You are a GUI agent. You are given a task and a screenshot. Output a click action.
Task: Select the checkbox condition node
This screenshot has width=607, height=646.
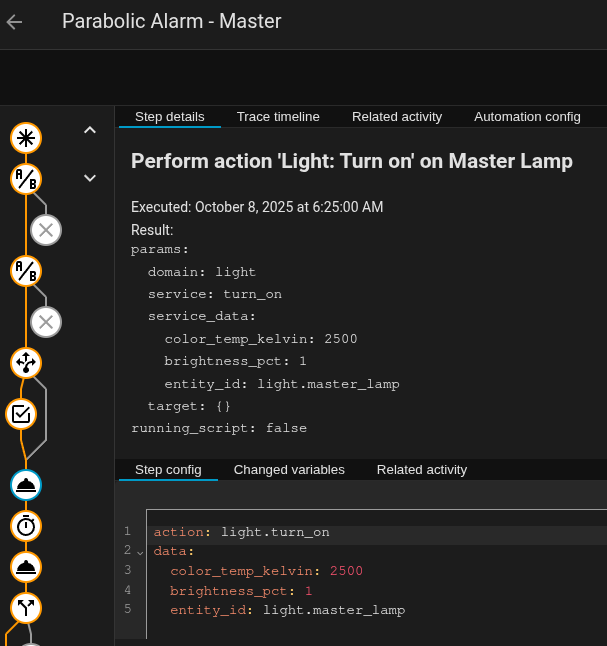coord(22,413)
